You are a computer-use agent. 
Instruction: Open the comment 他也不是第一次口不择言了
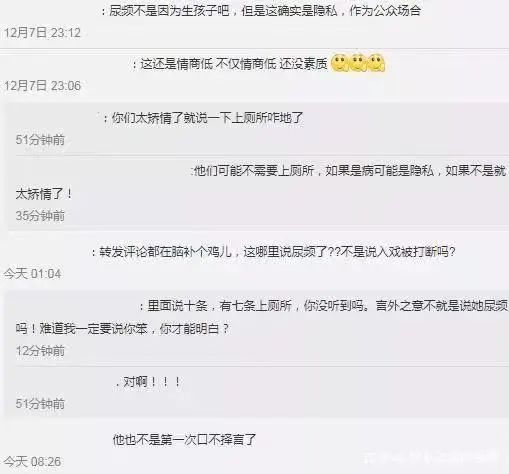[x=184, y=440]
